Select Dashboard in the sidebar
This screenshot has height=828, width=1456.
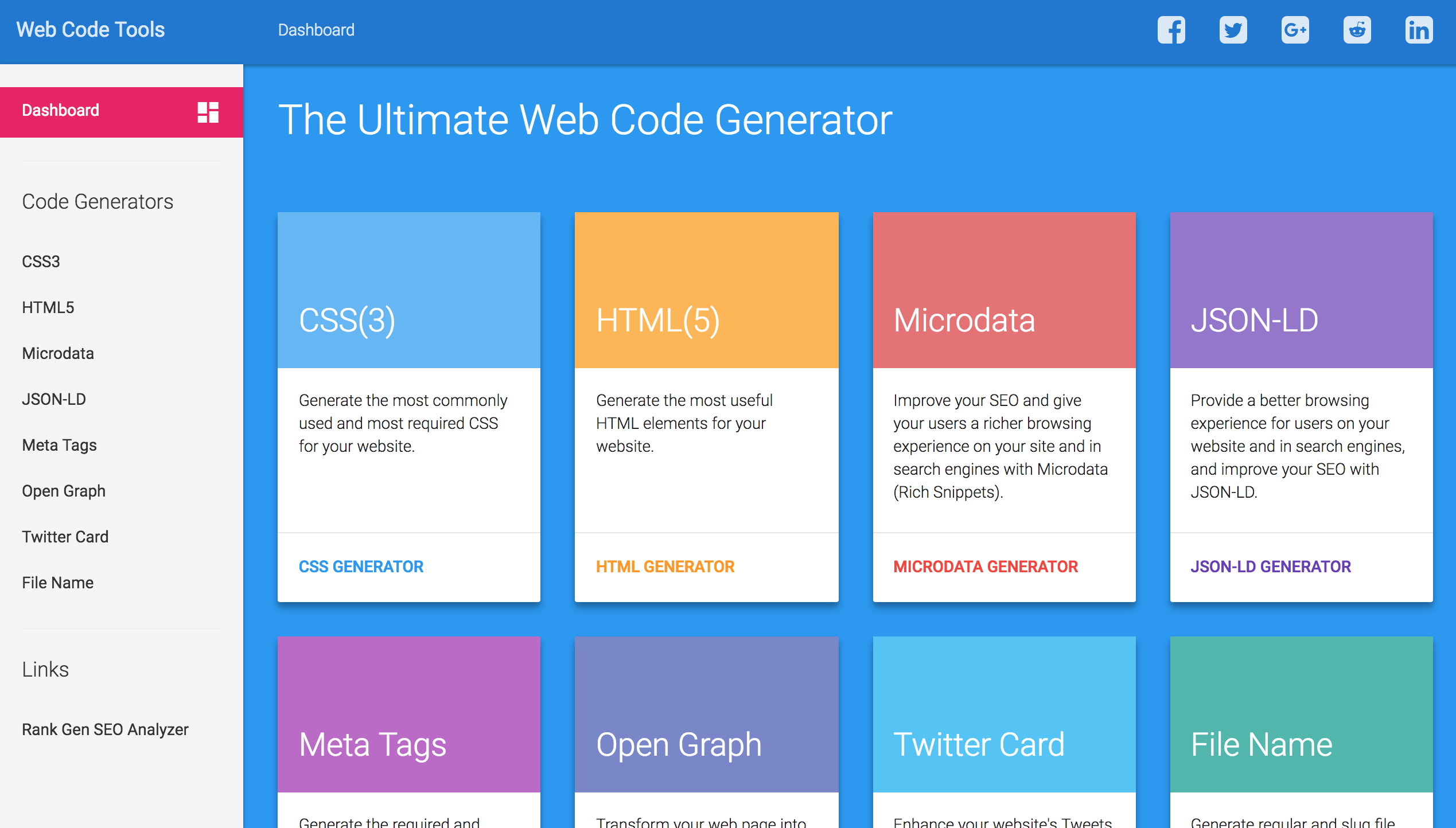coord(61,110)
